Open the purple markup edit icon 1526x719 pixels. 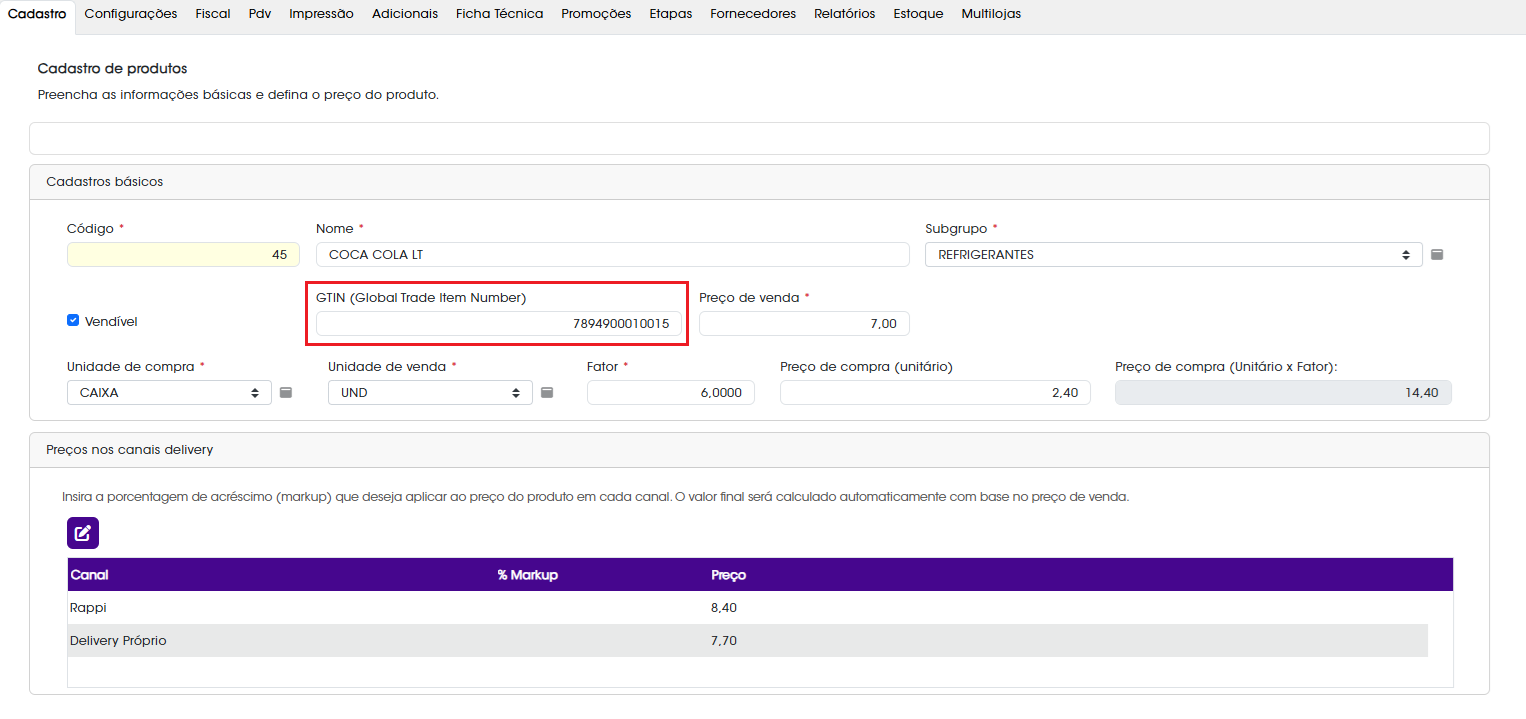click(83, 533)
